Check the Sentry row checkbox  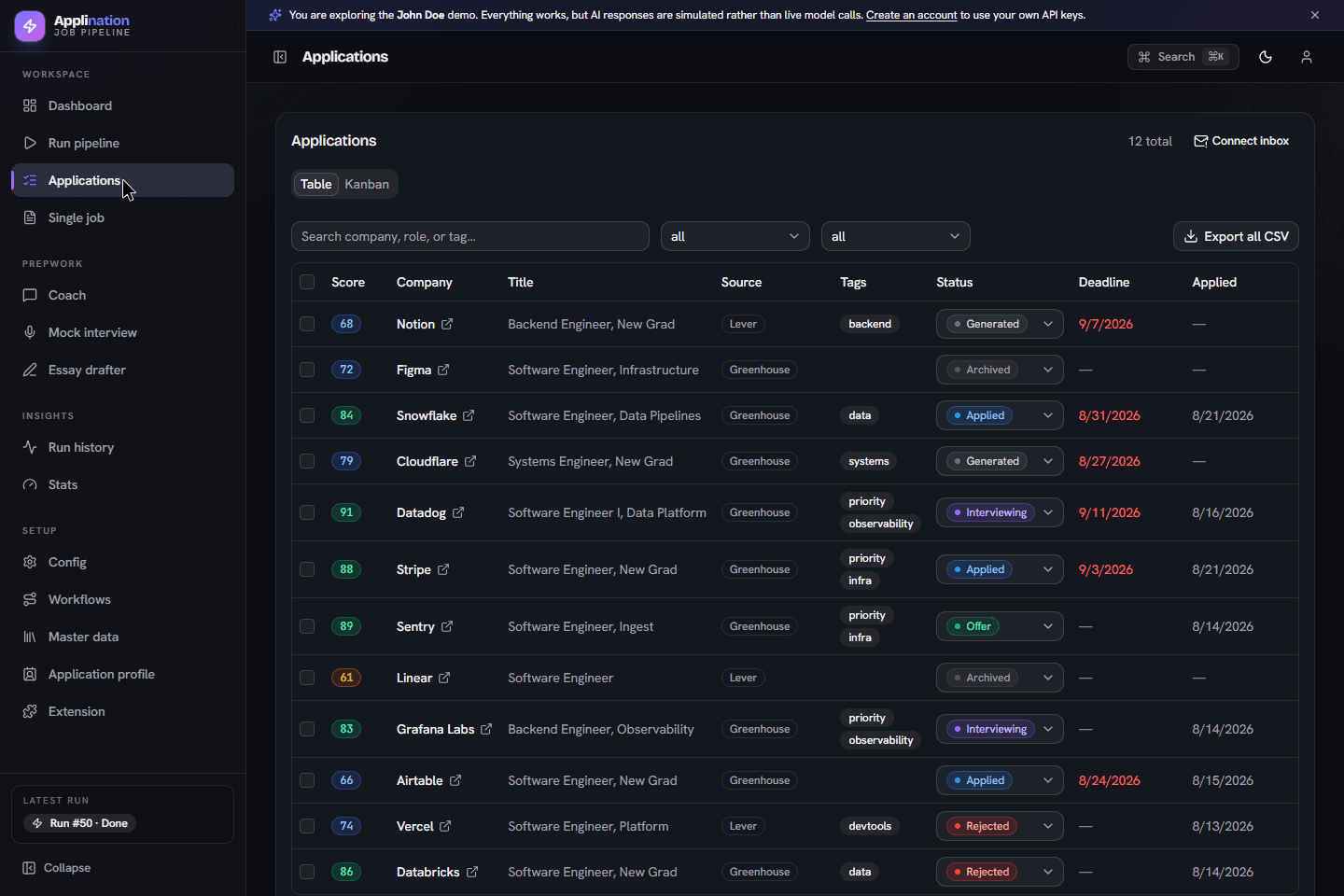point(307,626)
